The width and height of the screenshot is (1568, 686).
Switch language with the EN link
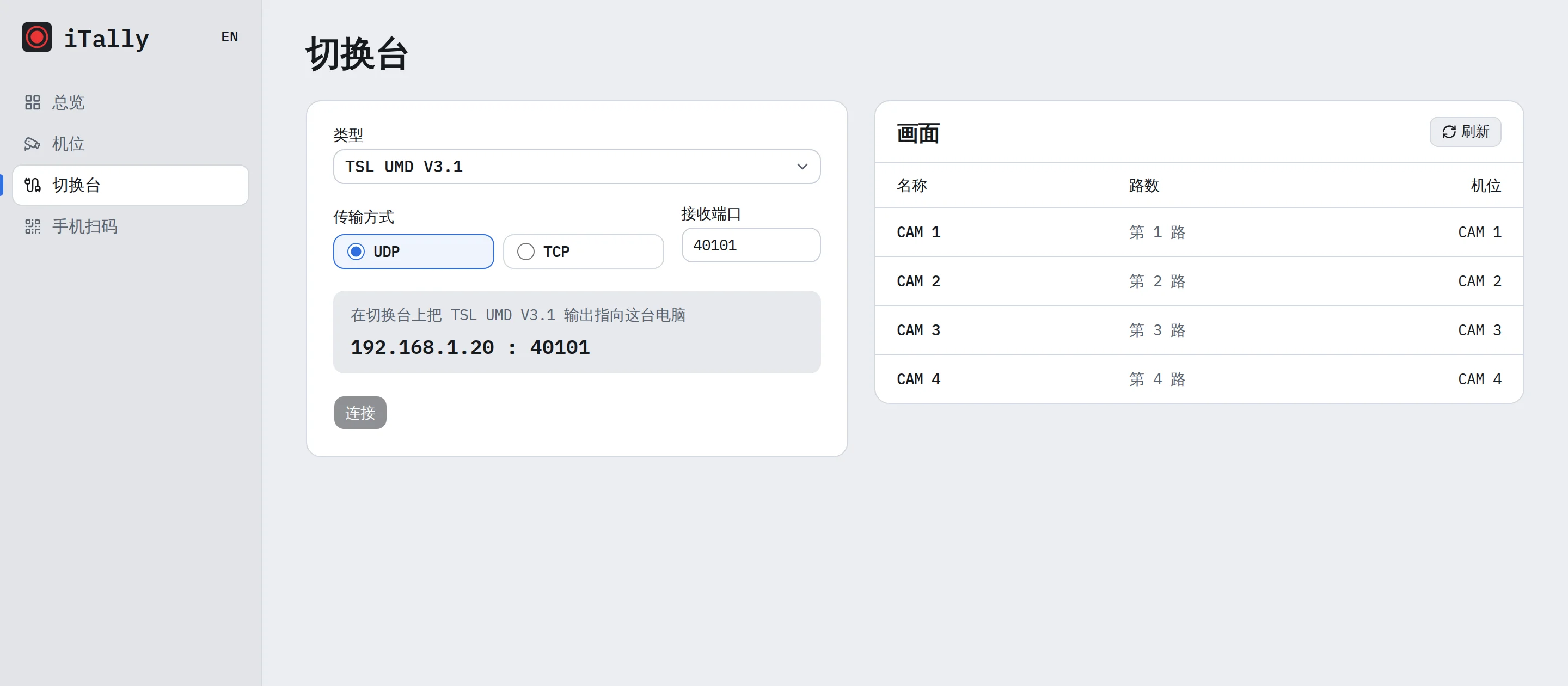tap(229, 37)
